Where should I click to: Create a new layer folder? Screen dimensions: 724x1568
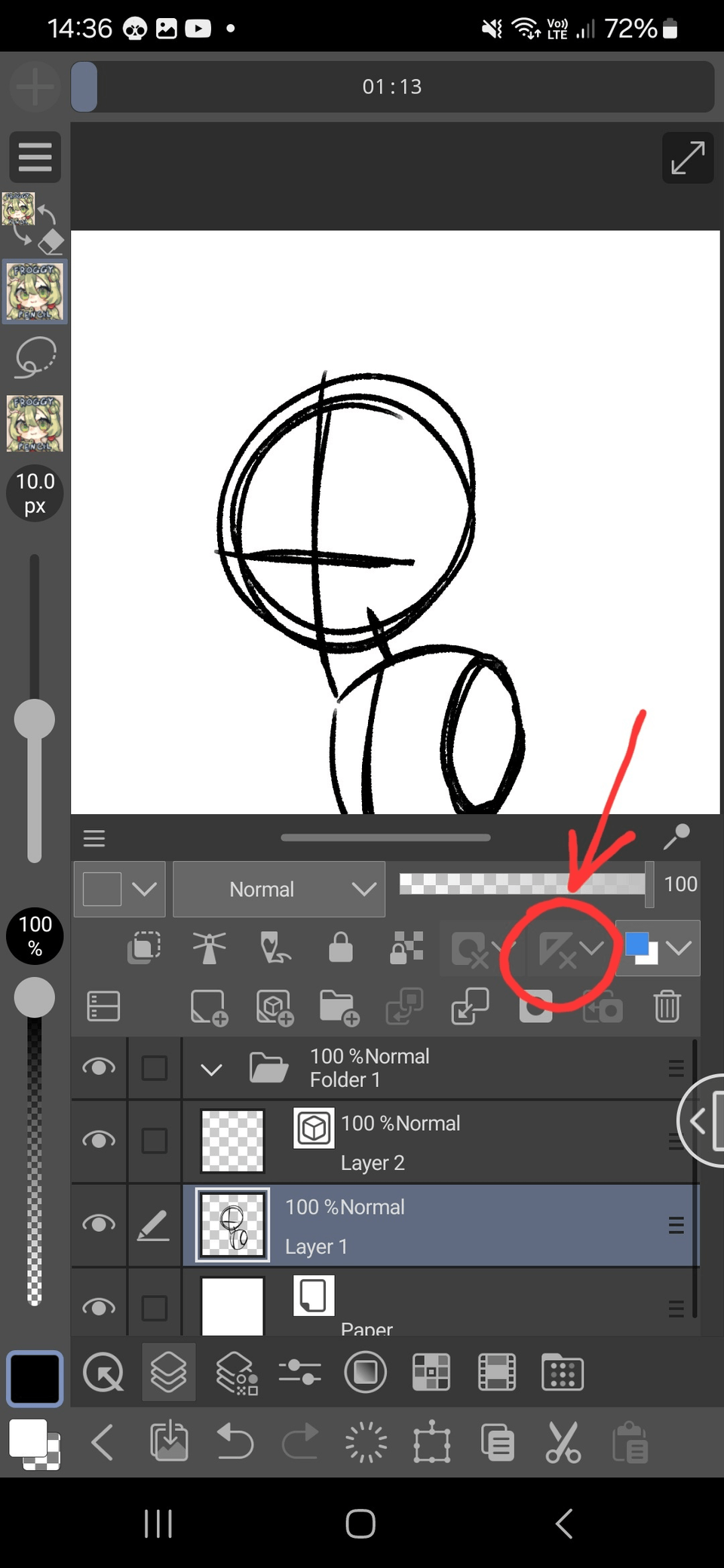click(339, 1007)
